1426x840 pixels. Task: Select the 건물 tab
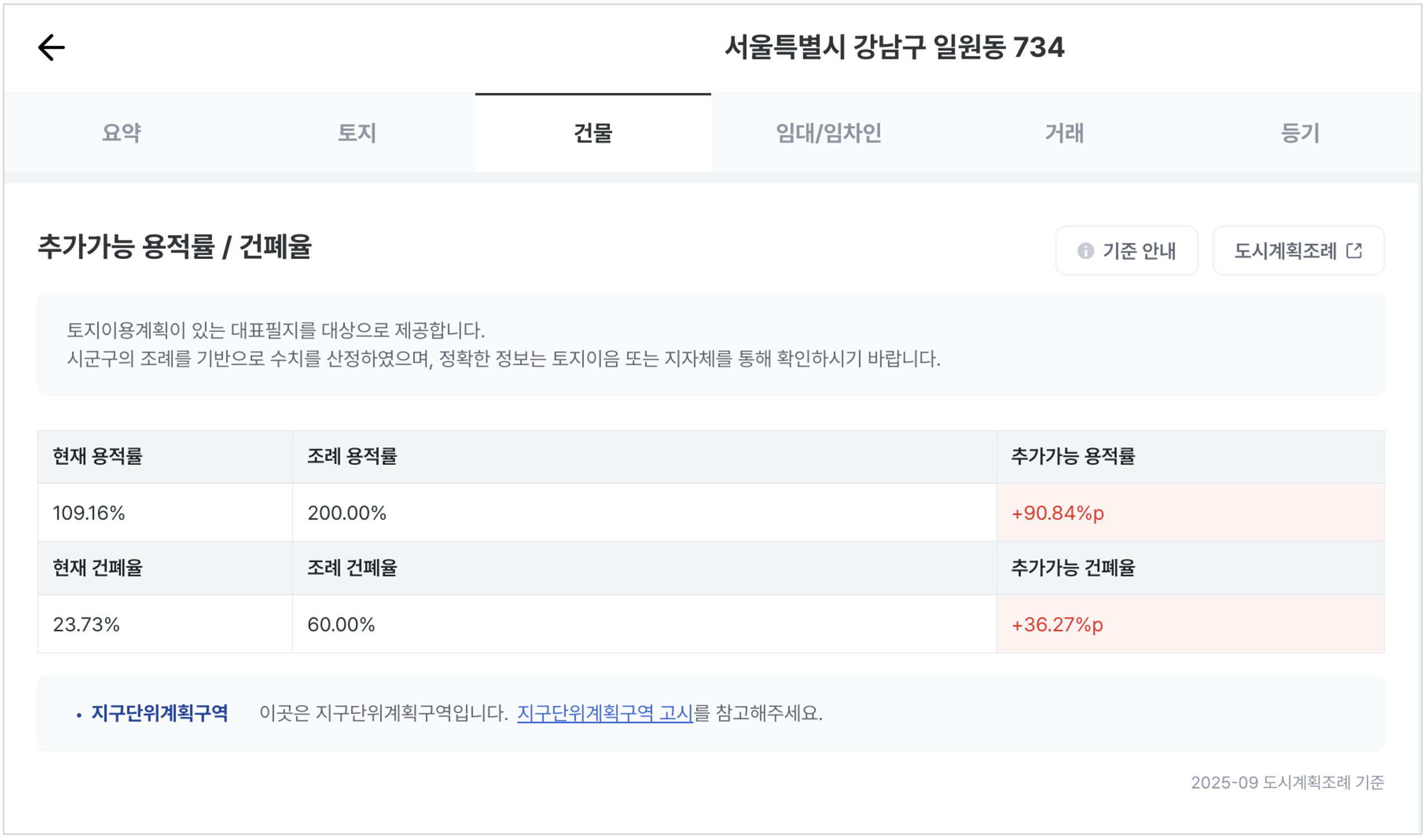[593, 134]
